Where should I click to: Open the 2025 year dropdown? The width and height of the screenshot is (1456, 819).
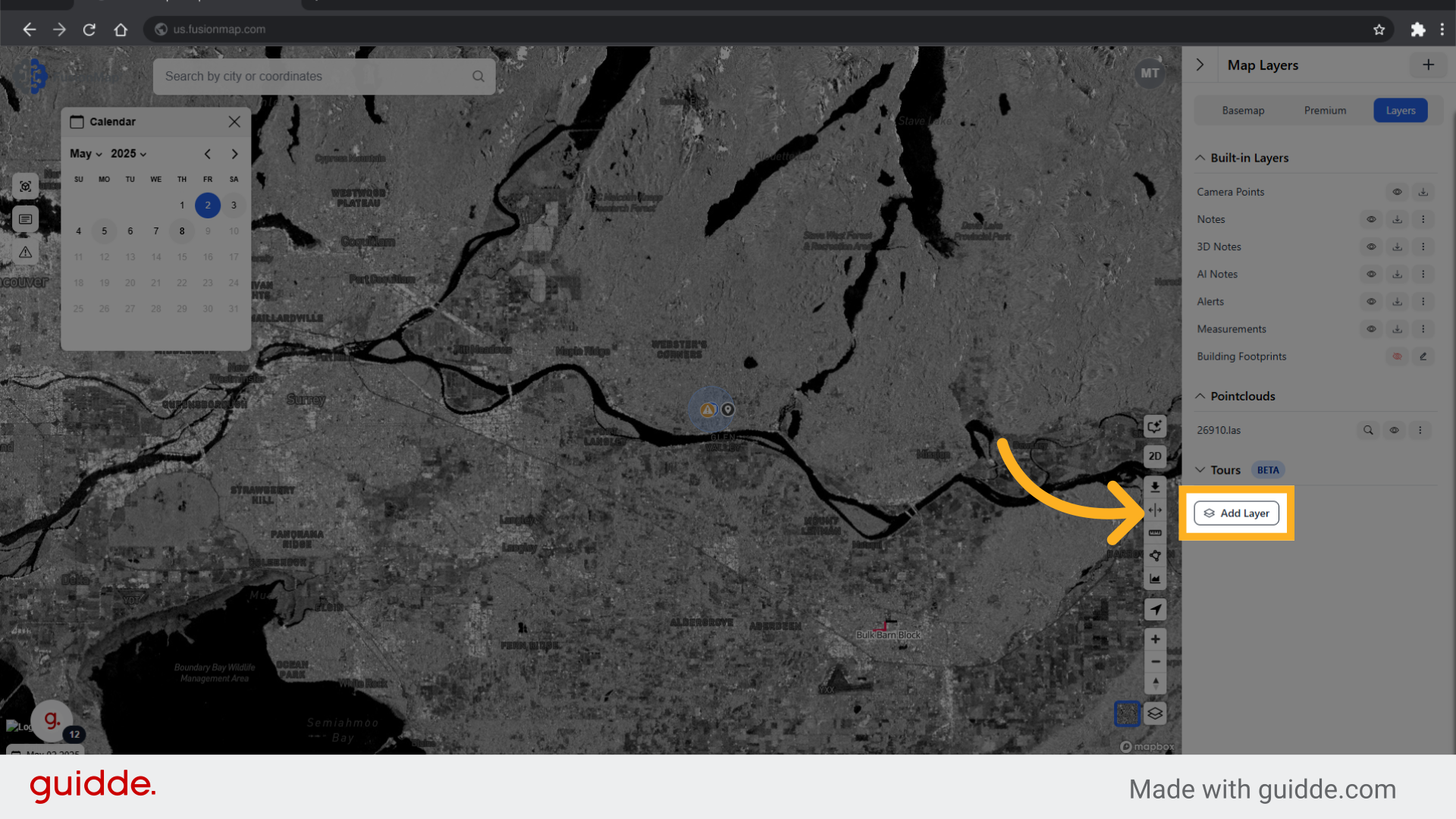[128, 153]
